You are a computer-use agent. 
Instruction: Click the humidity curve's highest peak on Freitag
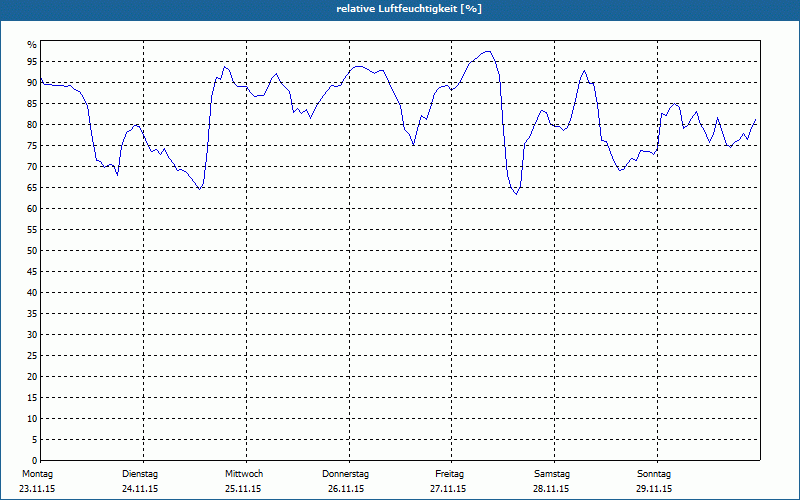(x=488, y=51)
